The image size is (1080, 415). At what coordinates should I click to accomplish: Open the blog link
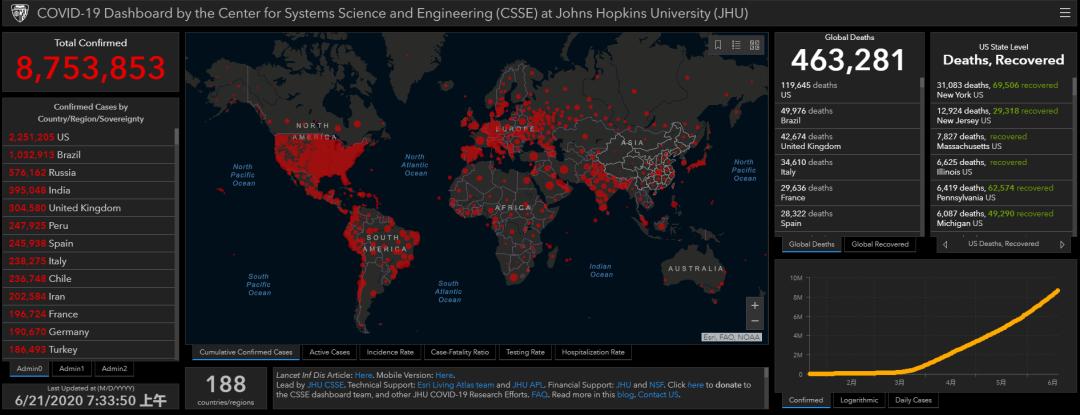coord(625,395)
